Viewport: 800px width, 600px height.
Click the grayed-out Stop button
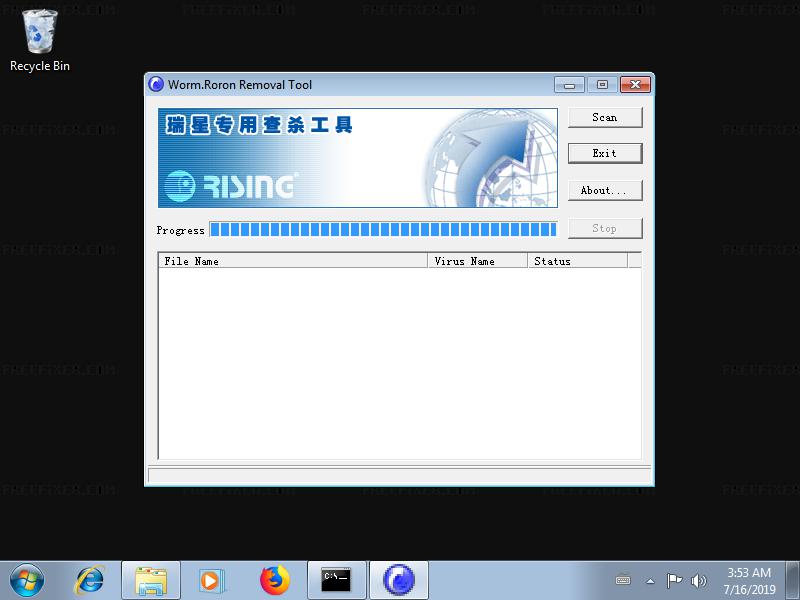(x=605, y=228)
